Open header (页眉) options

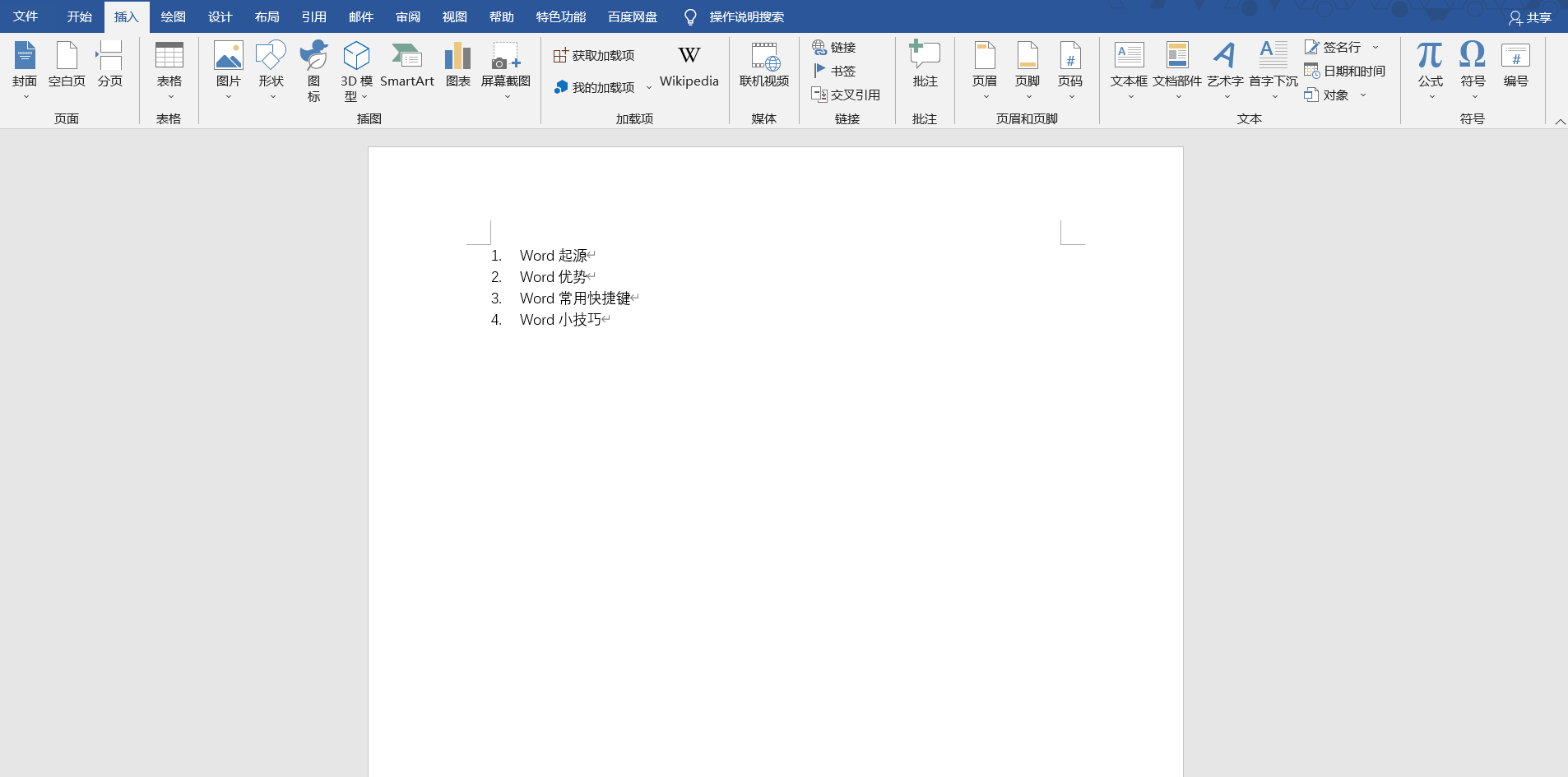[x=985, y=71]
